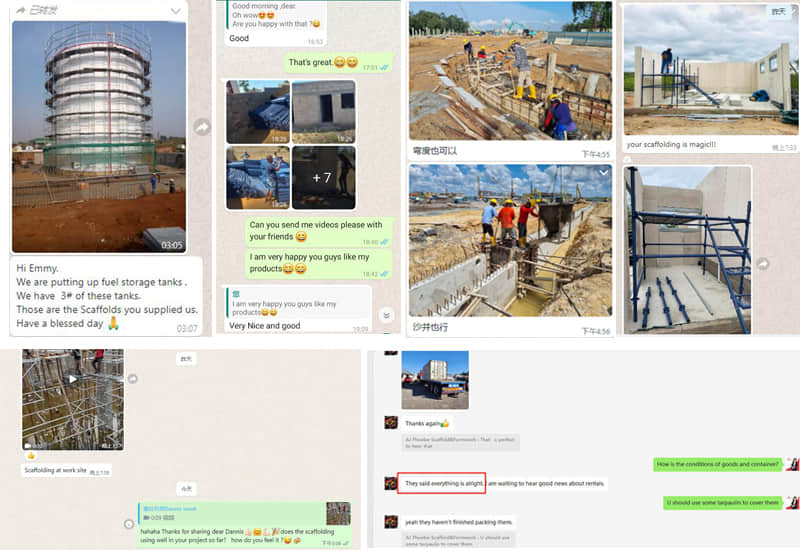Click sender avatar beside 'Thanks again' message

pyautogui.click(x=391, y=423)
